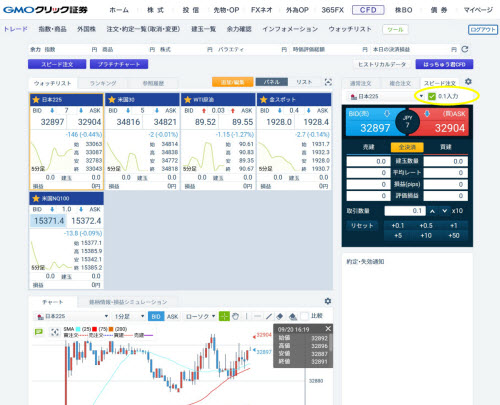Click the BID sell price button 32897

373,122
